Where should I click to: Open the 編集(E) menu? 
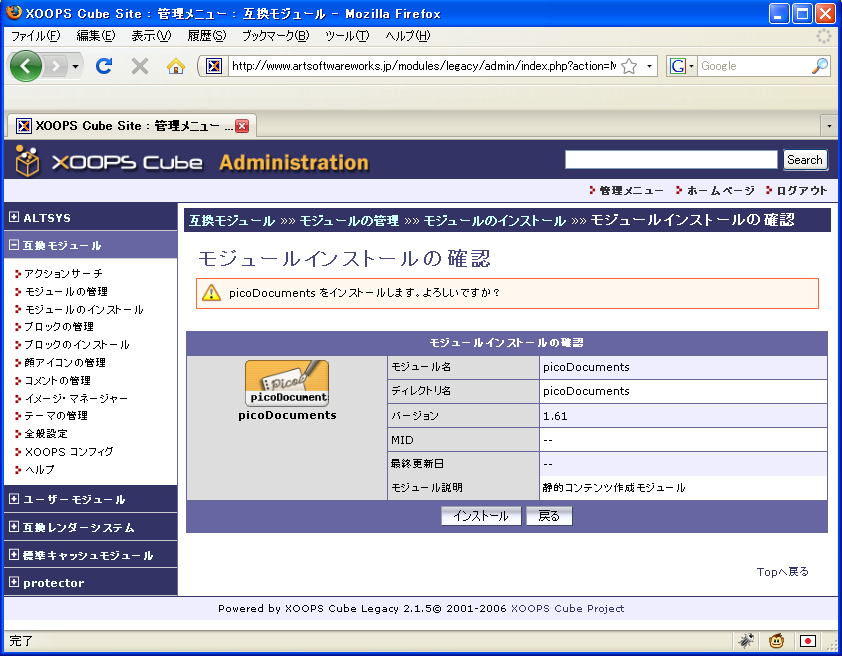pos(96,36)
